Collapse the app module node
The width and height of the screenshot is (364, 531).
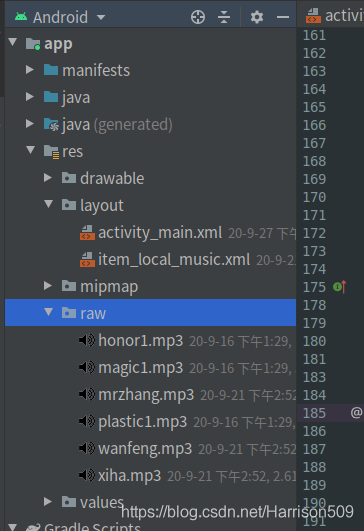pos(13,42)
